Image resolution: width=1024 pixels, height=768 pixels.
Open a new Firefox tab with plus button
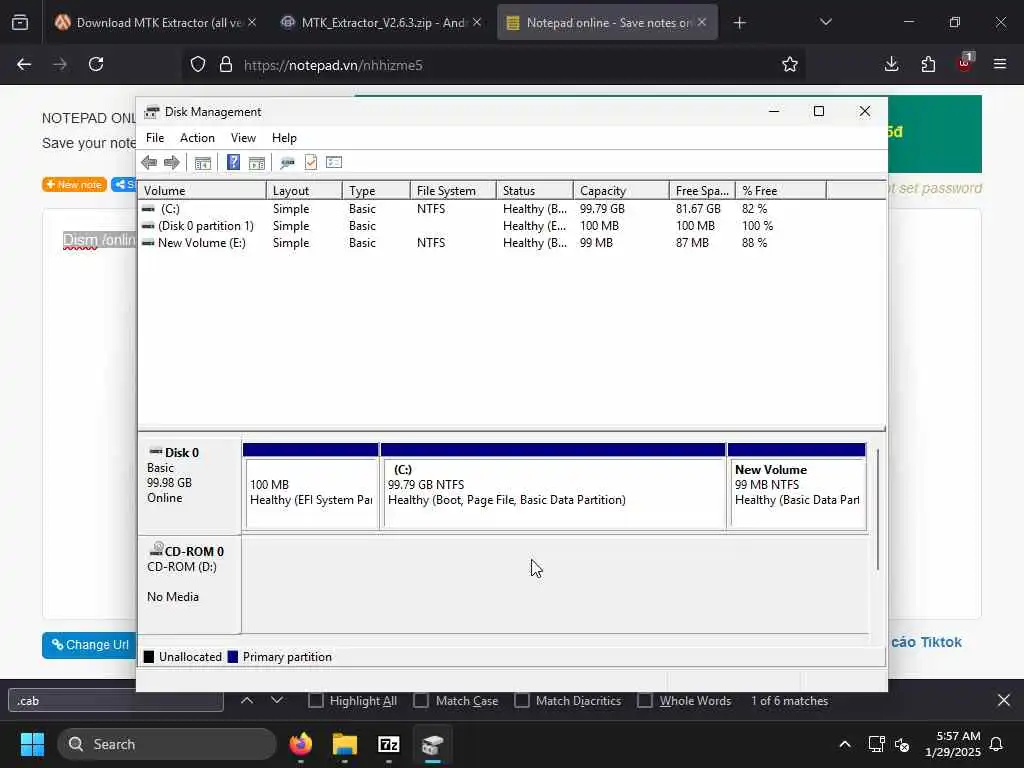739,23
